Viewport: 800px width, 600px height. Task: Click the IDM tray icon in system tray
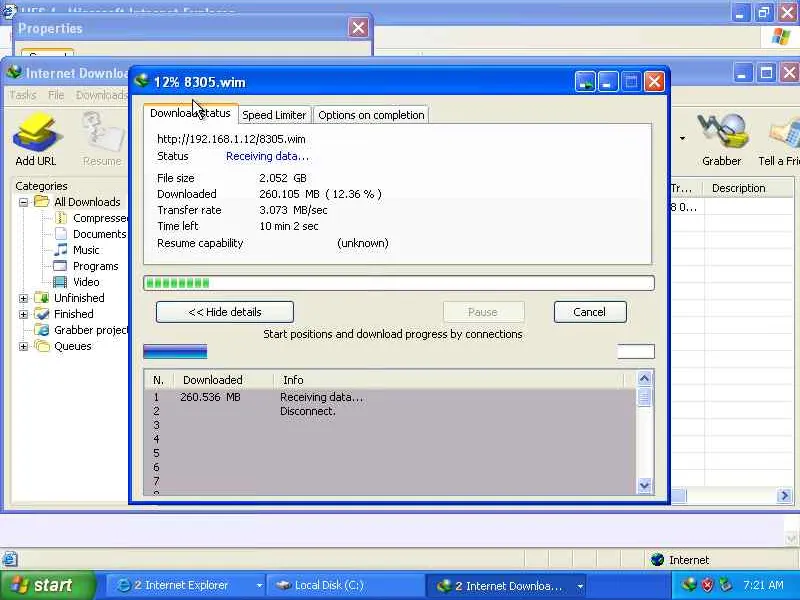pos(690,584)
